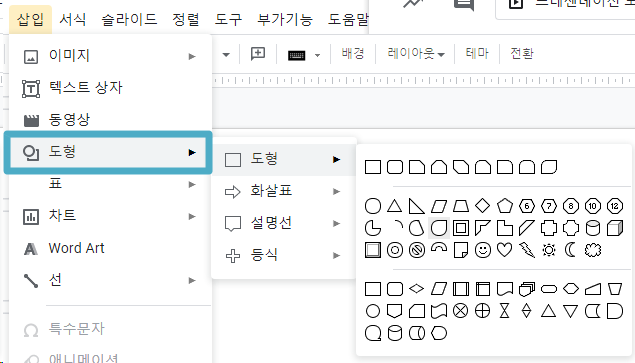Select the lightning bolt shape
This screenshot has width=635, height=363.
tap(526, 250)
